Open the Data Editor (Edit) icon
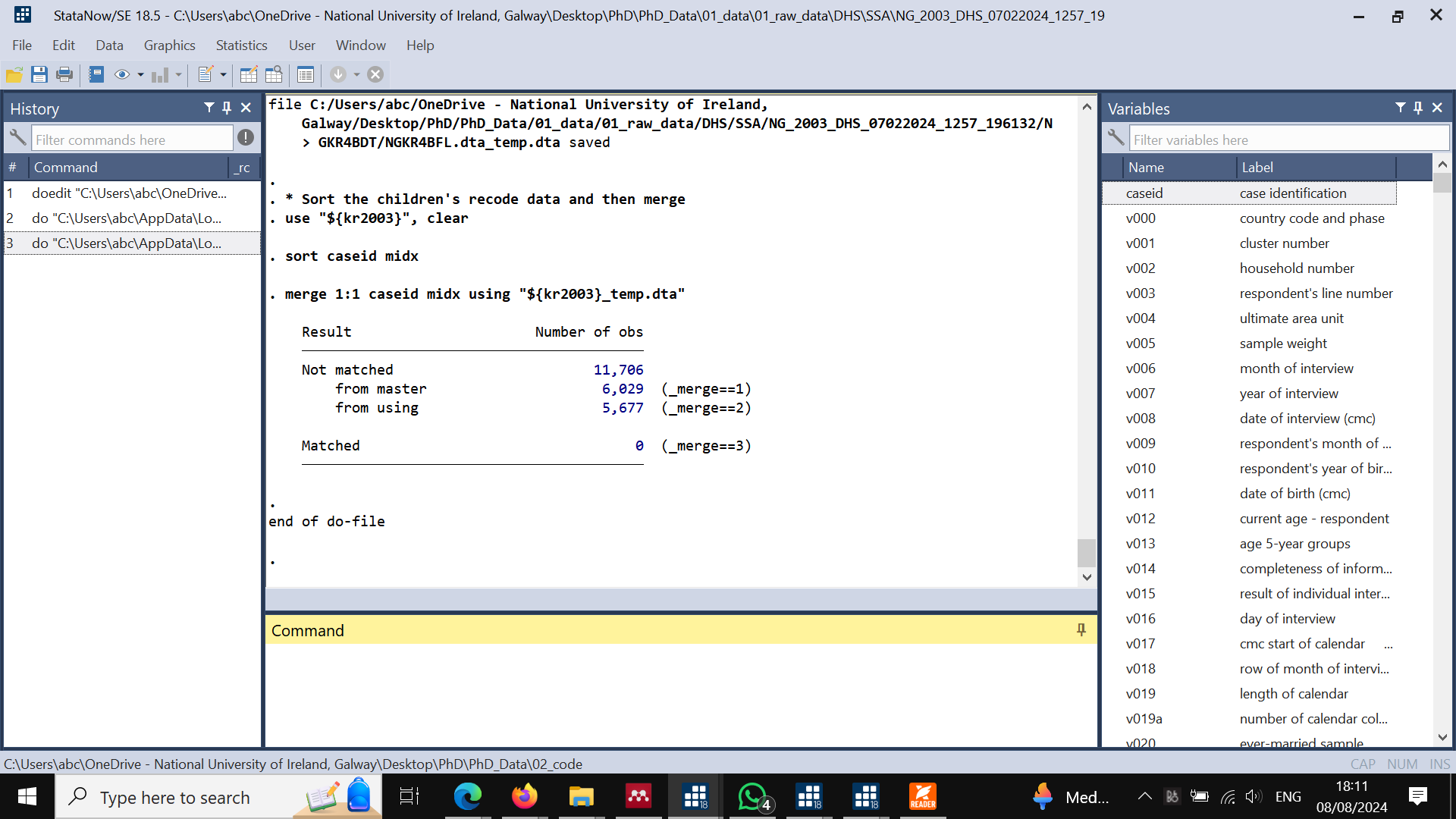 tap(248, 74)
